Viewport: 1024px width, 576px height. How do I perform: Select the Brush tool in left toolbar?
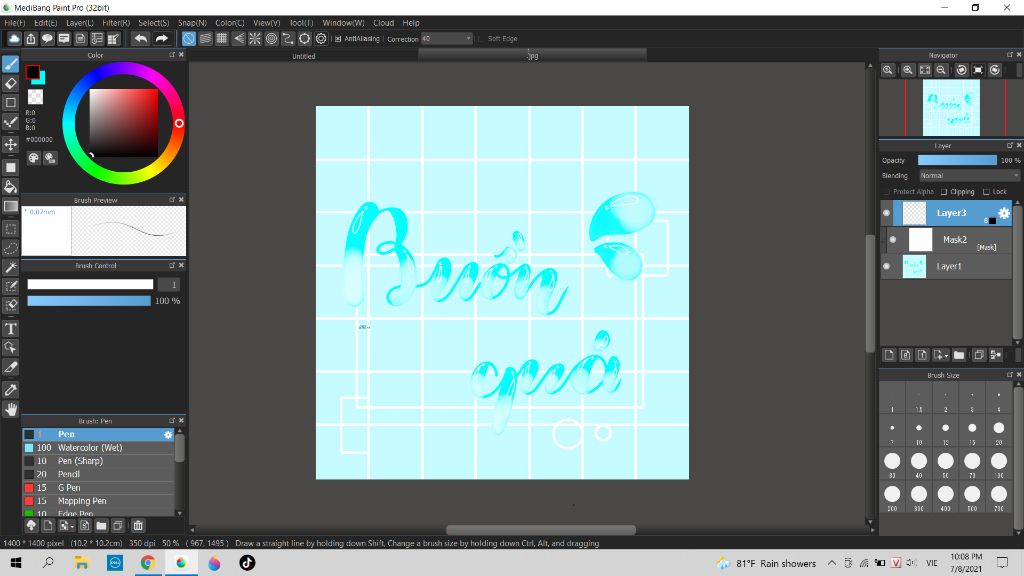click(10, 64)
